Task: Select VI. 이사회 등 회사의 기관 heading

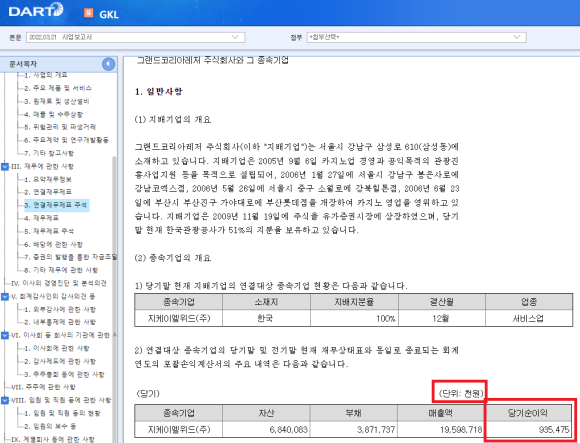Action: point(64,335)
